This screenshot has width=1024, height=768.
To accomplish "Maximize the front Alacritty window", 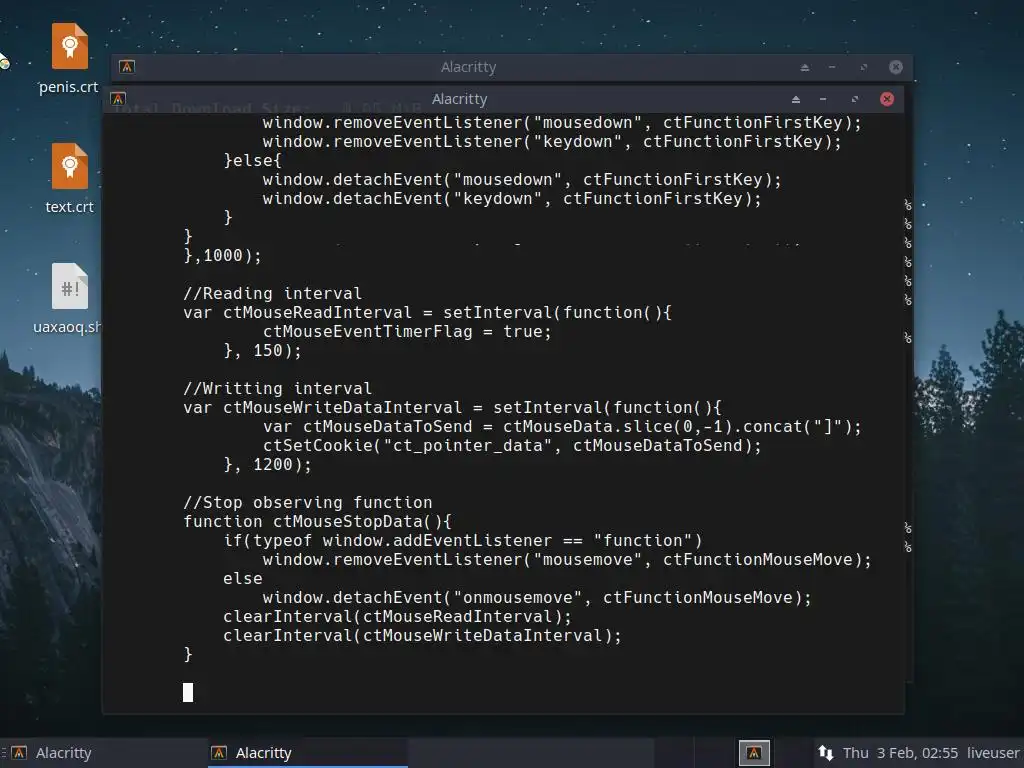I will (855, 99).
